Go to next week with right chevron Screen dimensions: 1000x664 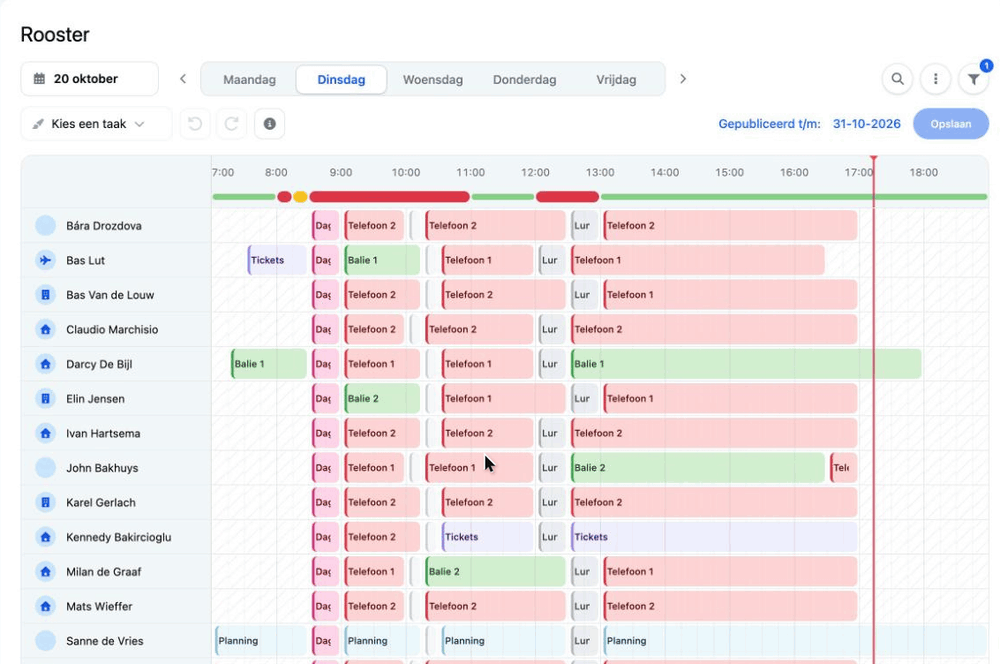coord(683,79)
